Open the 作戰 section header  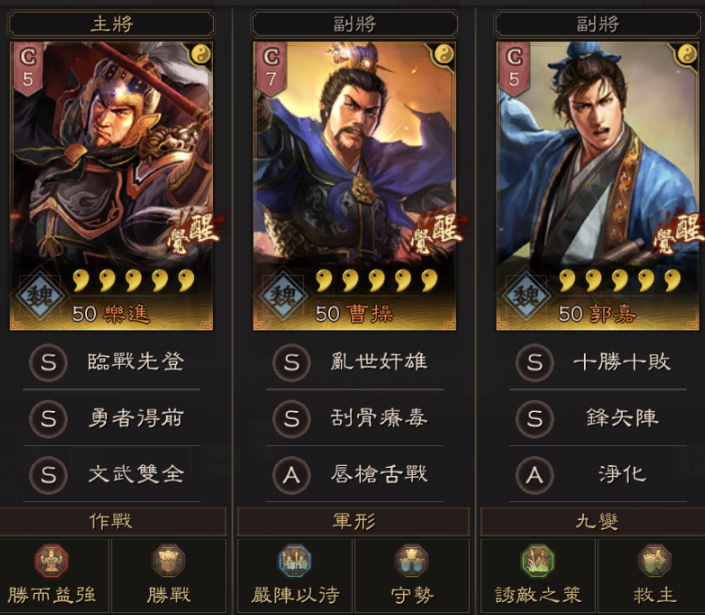click(x=112, y=521)
